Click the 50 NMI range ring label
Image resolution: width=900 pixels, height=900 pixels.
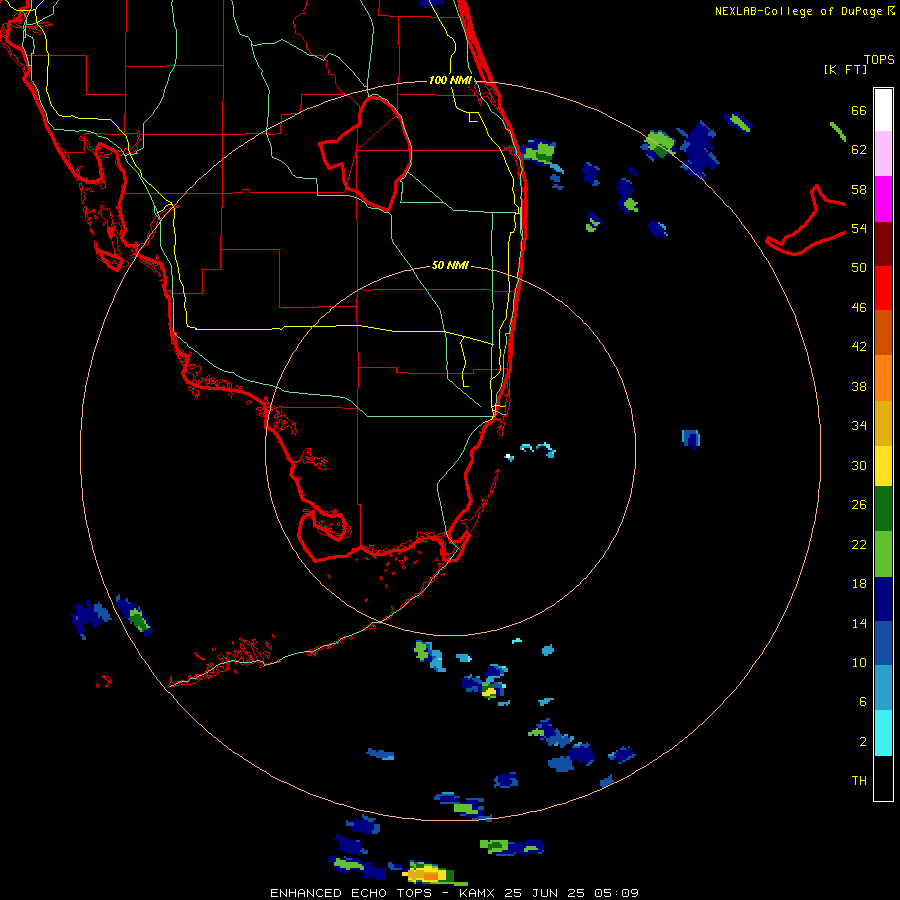[450, 265]
